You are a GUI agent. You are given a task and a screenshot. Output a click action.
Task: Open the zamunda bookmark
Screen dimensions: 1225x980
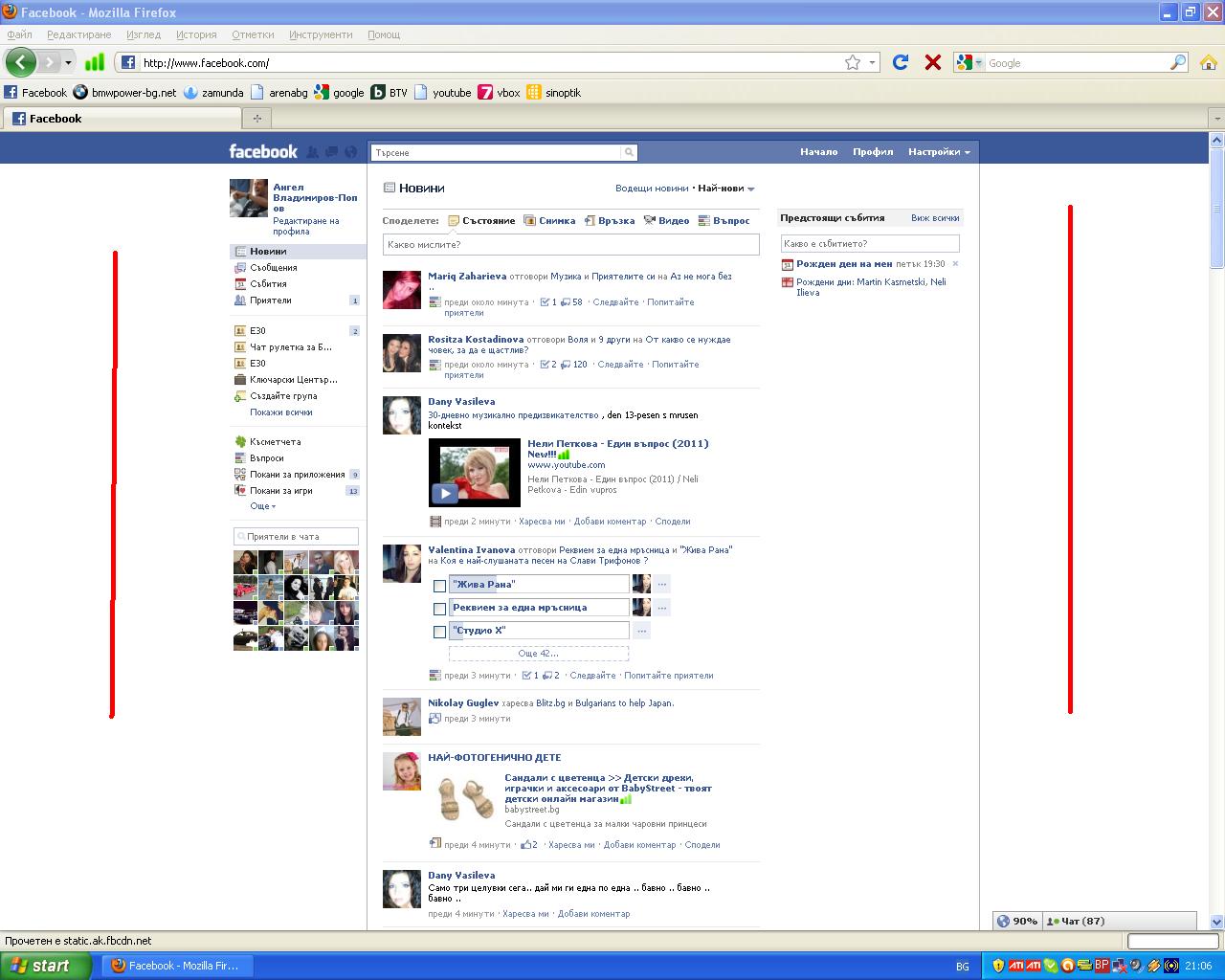[213, 93]
